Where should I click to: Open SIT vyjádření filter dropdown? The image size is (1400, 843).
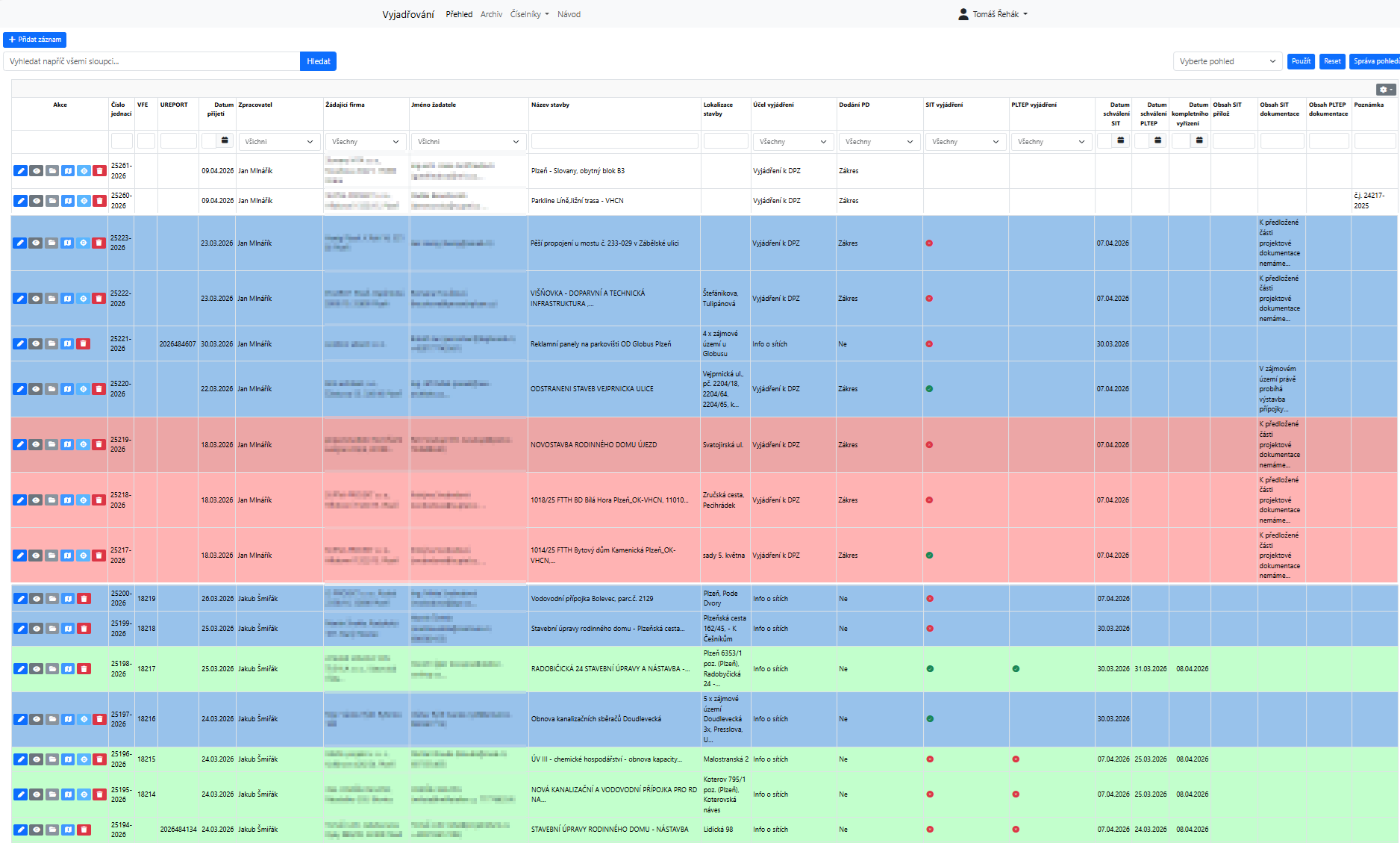[966, 142]
